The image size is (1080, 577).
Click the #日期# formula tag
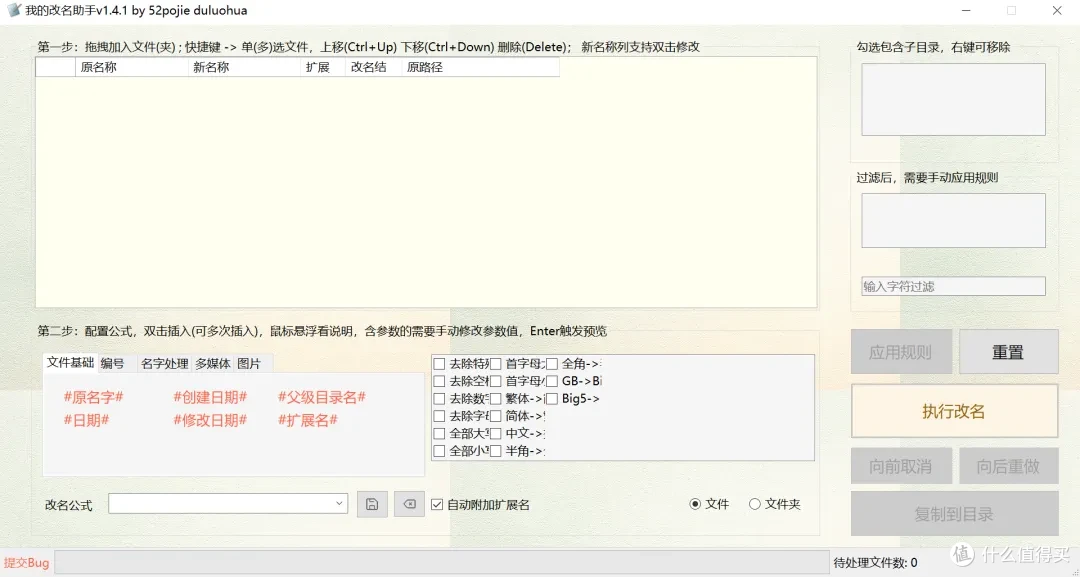coord(86,420)
